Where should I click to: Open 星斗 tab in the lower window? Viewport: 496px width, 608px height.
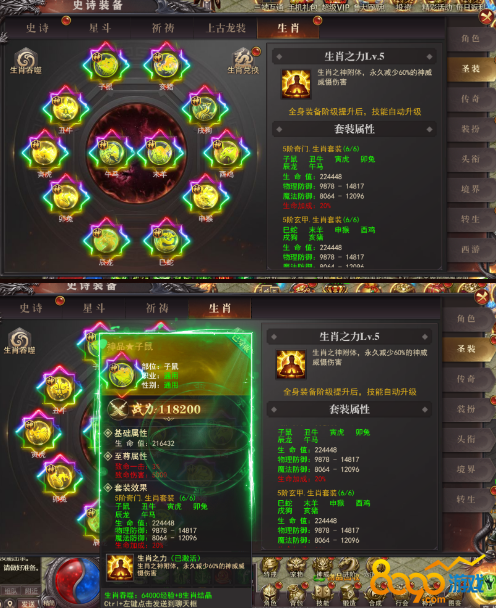click(x=94, y=308)
